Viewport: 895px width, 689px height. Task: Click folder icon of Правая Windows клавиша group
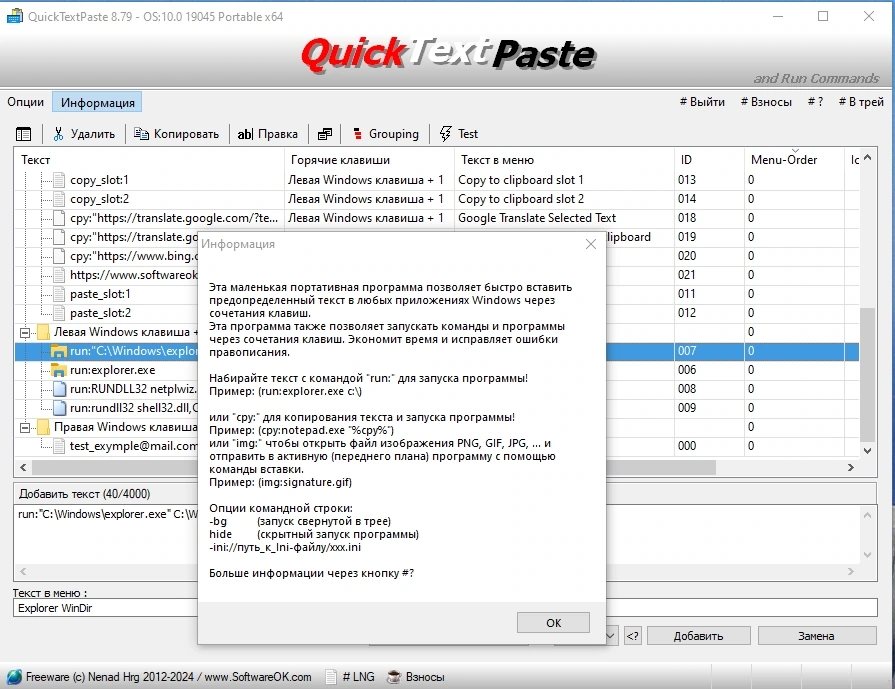[x=43, y=427]
